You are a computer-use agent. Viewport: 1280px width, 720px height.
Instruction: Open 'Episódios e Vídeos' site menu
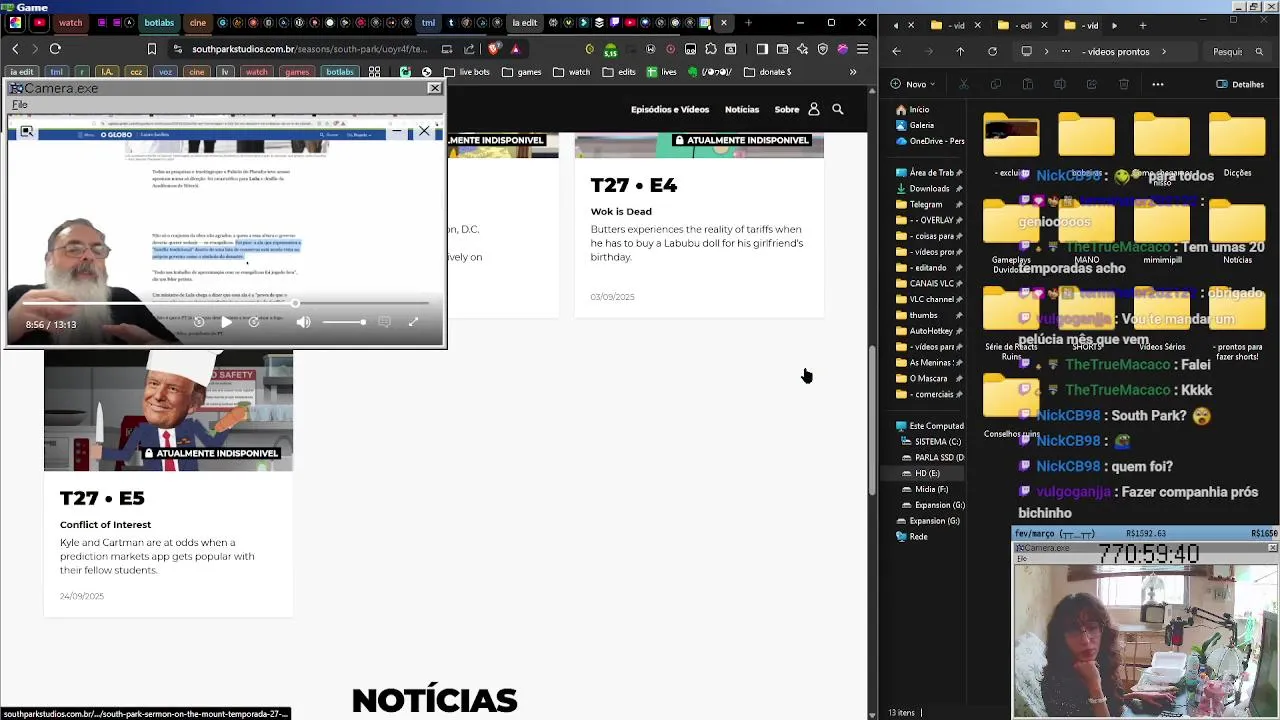pos(670,109)
